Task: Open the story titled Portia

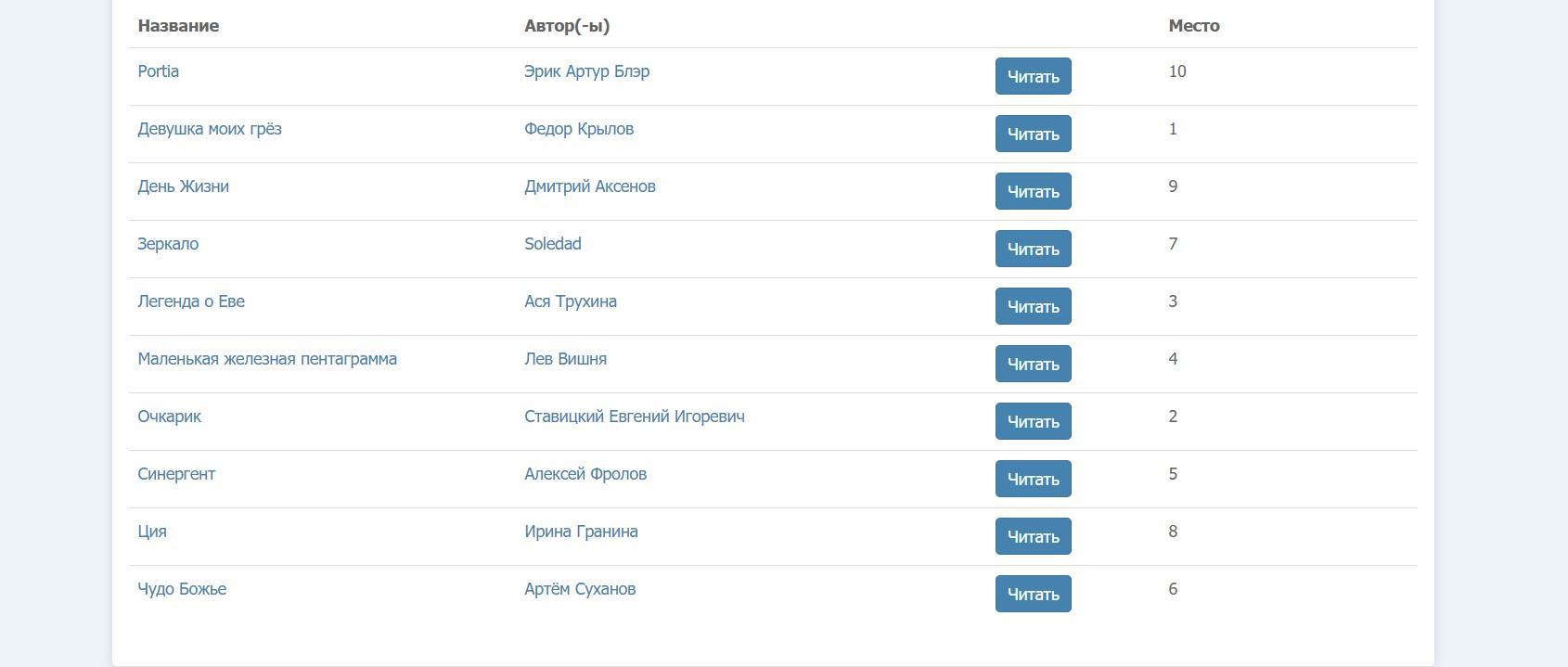Action: (159, 71)
